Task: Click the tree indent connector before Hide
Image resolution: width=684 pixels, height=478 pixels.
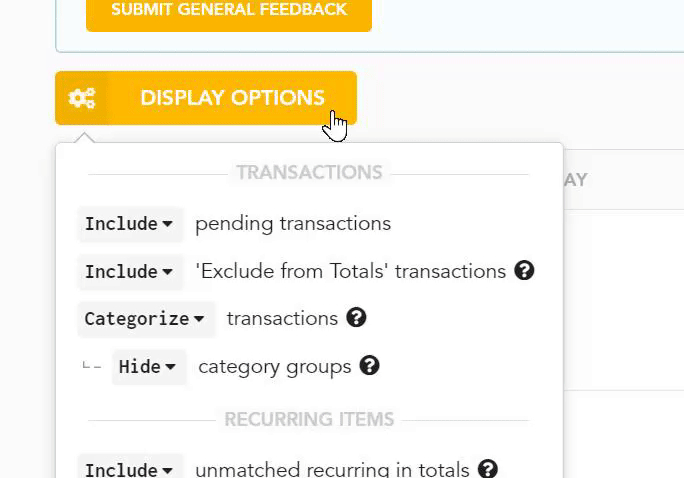Action: click(x=92, y=366)
